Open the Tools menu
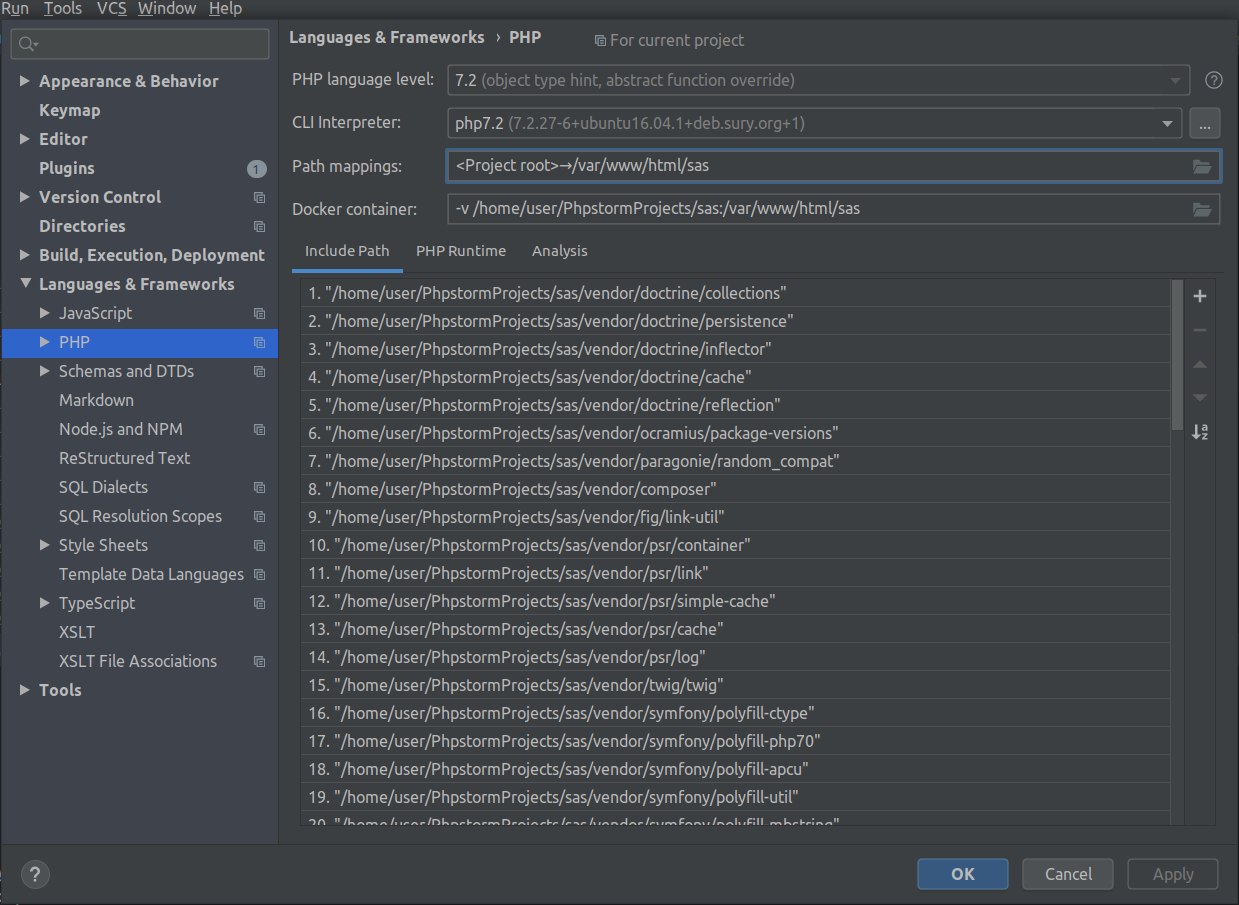 pyautogui.click(x=63, y=9)
